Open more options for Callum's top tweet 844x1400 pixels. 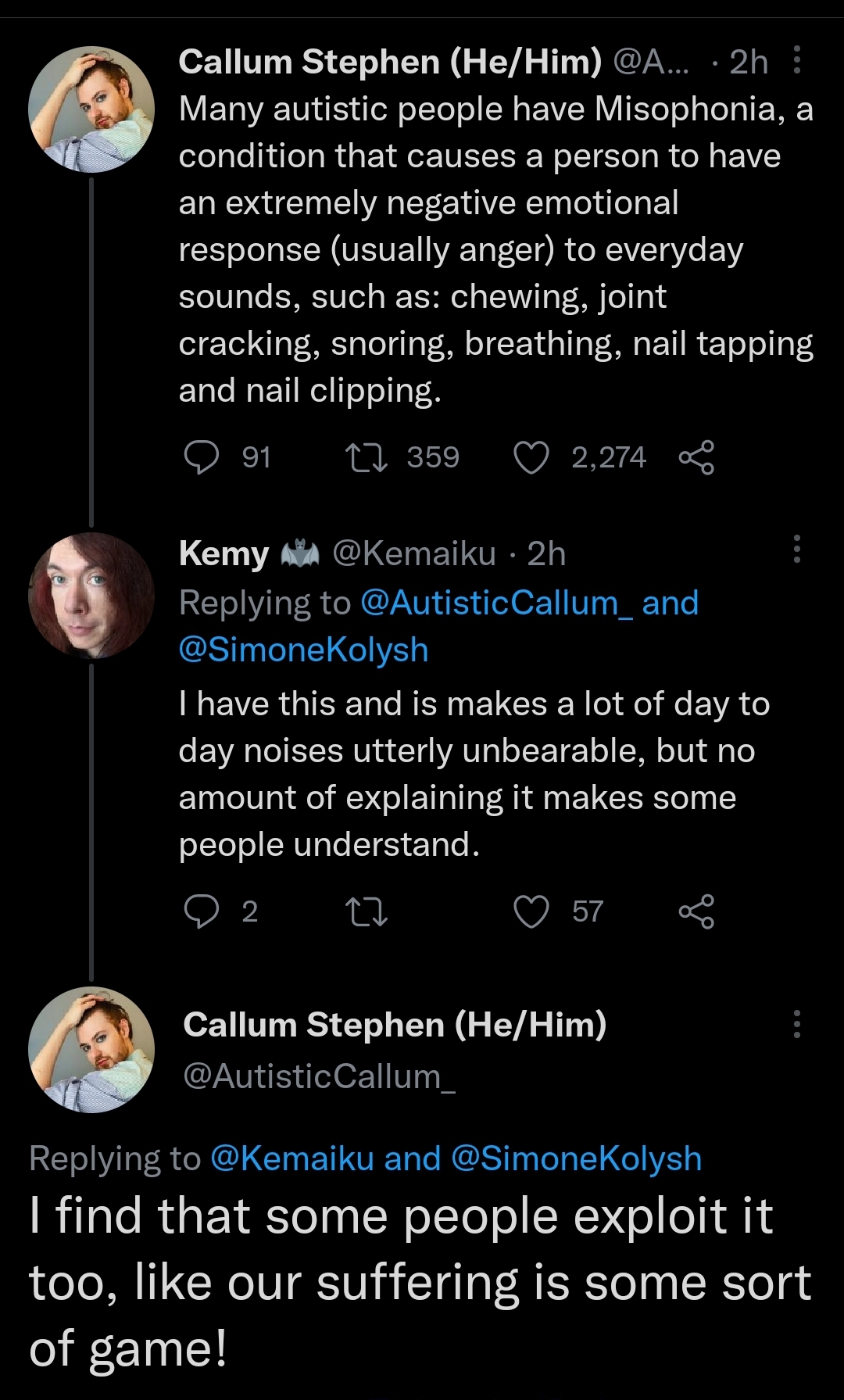pos(796,60)
